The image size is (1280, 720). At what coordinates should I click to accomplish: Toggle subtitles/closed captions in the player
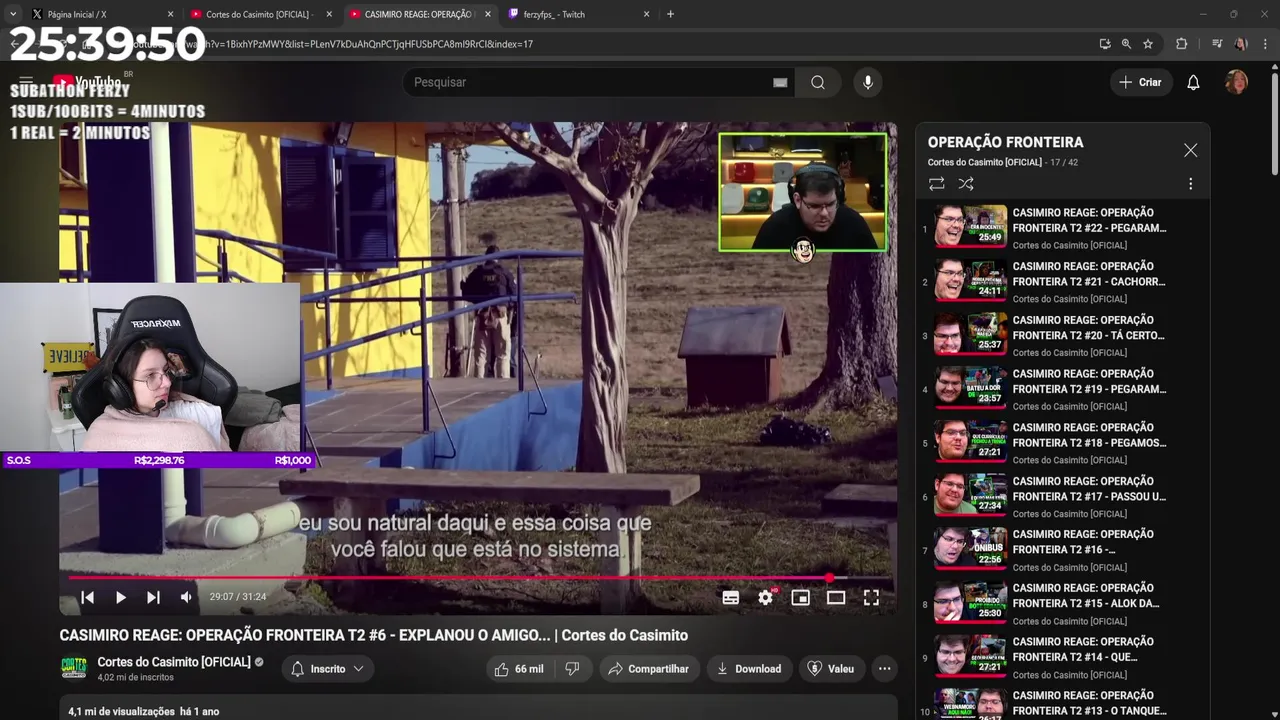click(x=731, y=597)
